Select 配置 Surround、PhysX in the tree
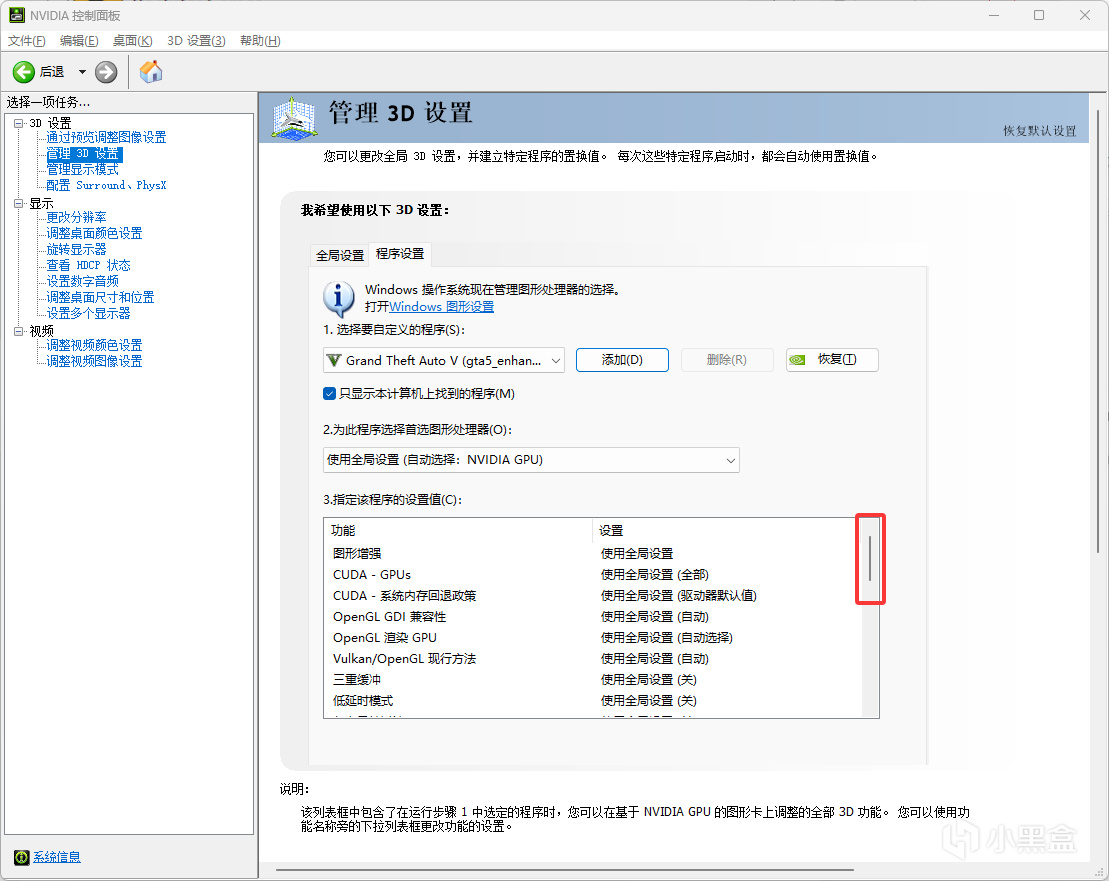The height and width of the screenshot is (881, 1109). click(x=106, y=185)
